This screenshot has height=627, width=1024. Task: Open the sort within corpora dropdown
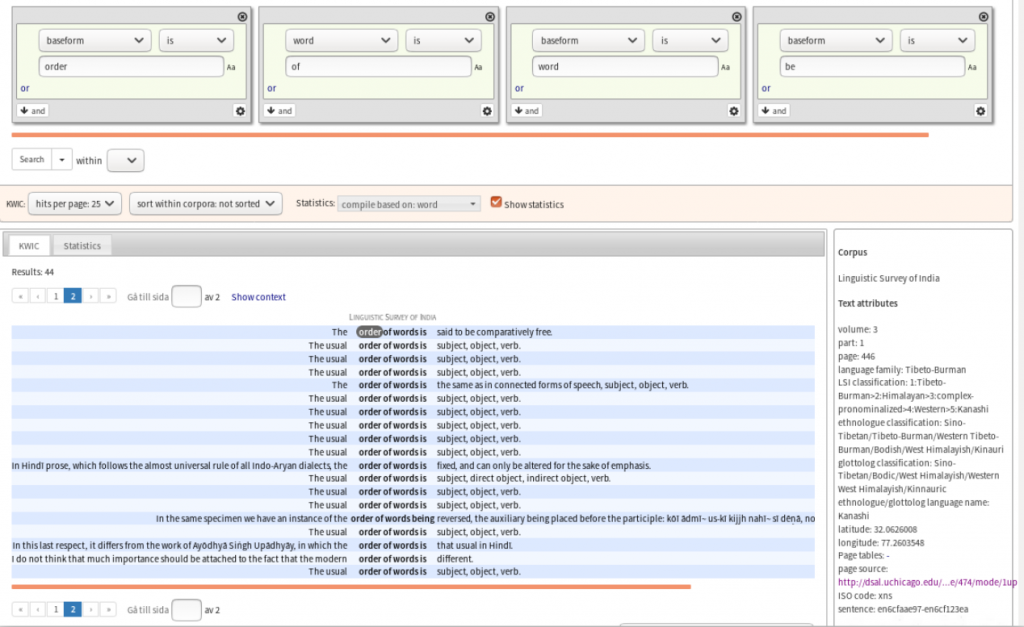pos(206,204)
